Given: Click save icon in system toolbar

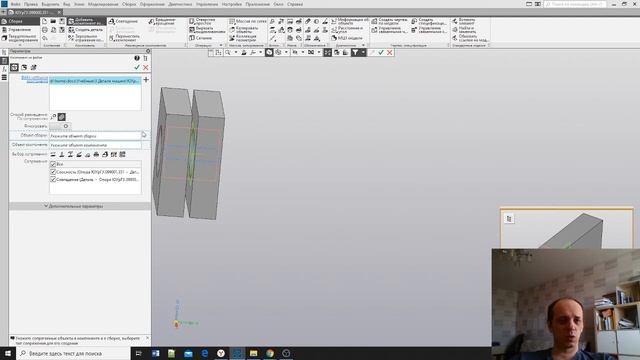Looking at the screenshot, I should 62,21.
